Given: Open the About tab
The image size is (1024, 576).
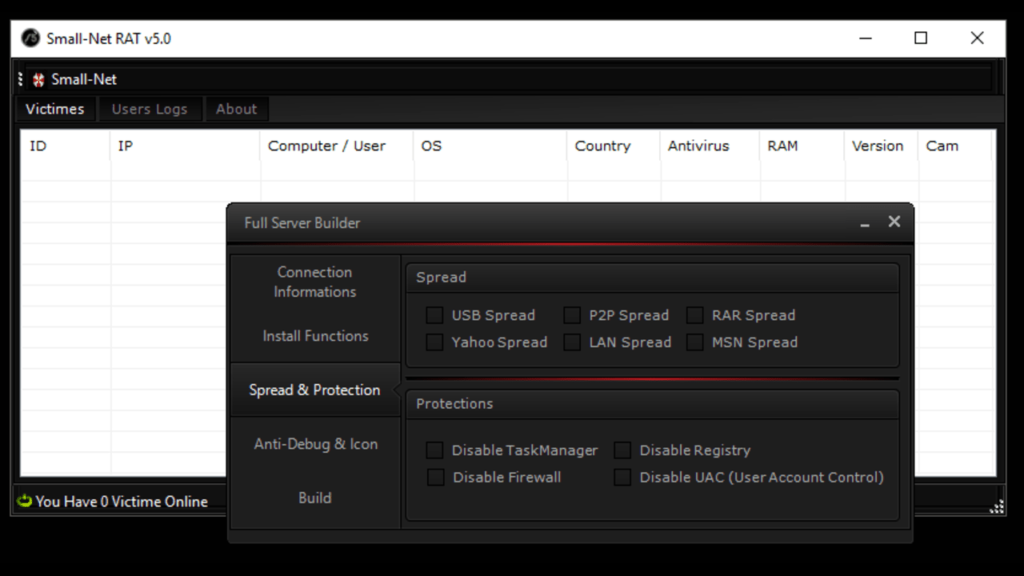Looking at the screenshot, I should click(236, 109).
